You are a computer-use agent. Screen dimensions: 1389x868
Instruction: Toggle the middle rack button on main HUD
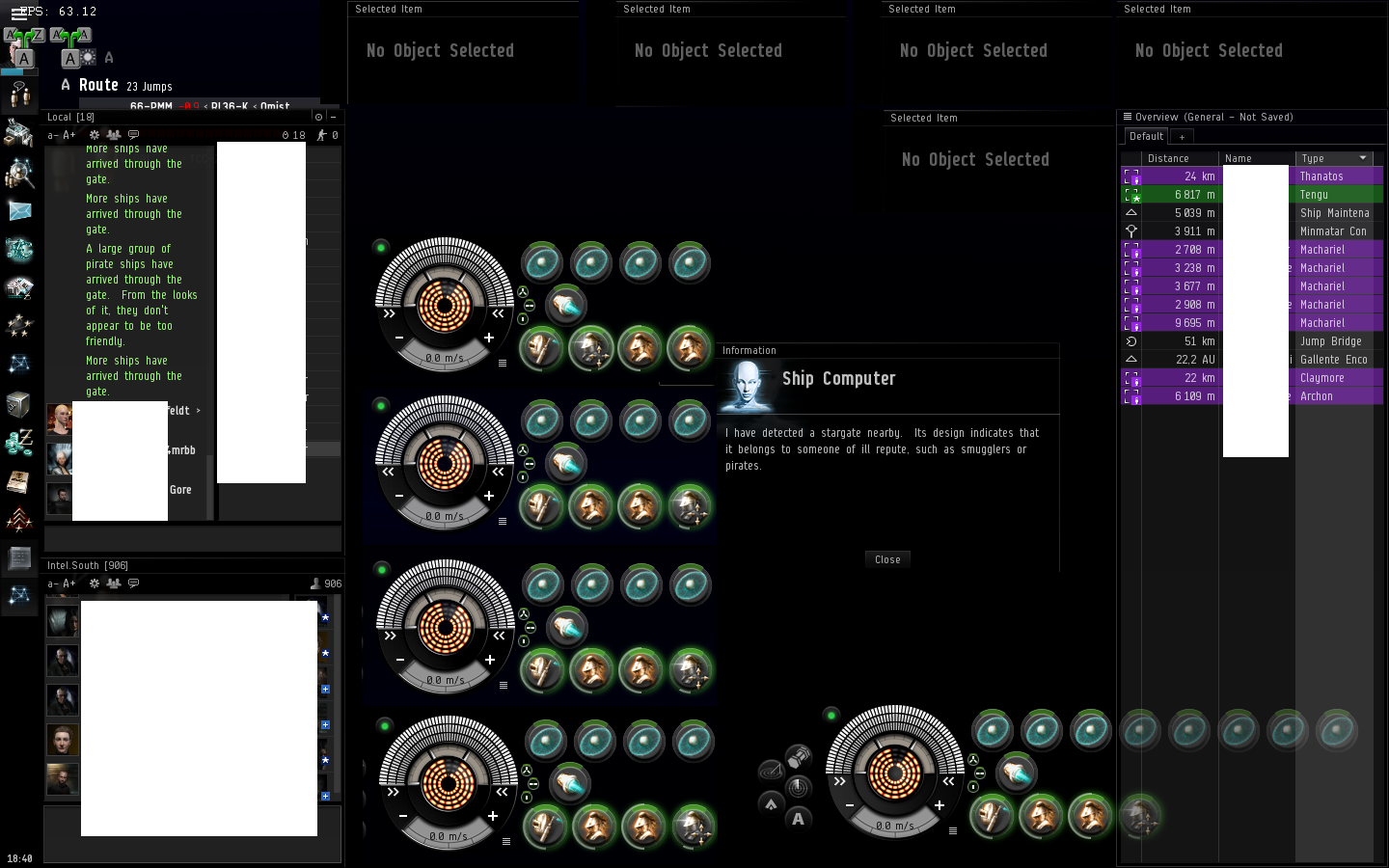979,773
